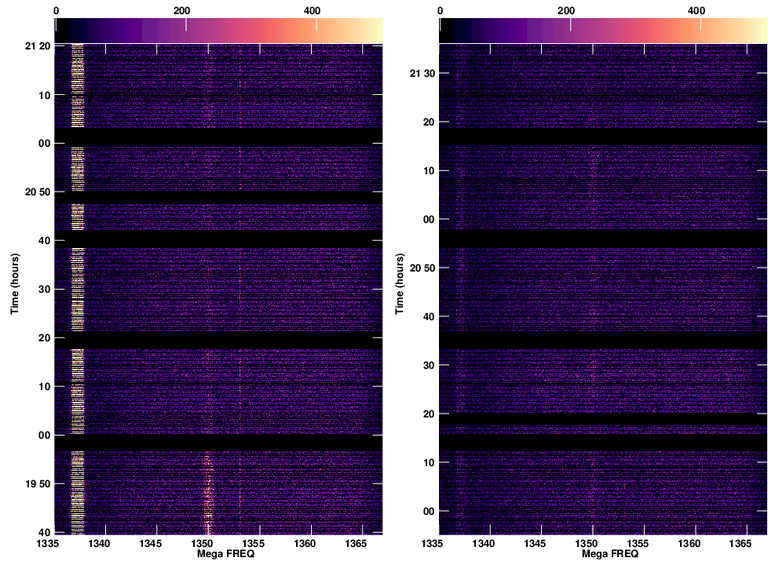768x565 pixels.
Task: Click the 400 label on right colorbar
Action: tap(697, 10)
